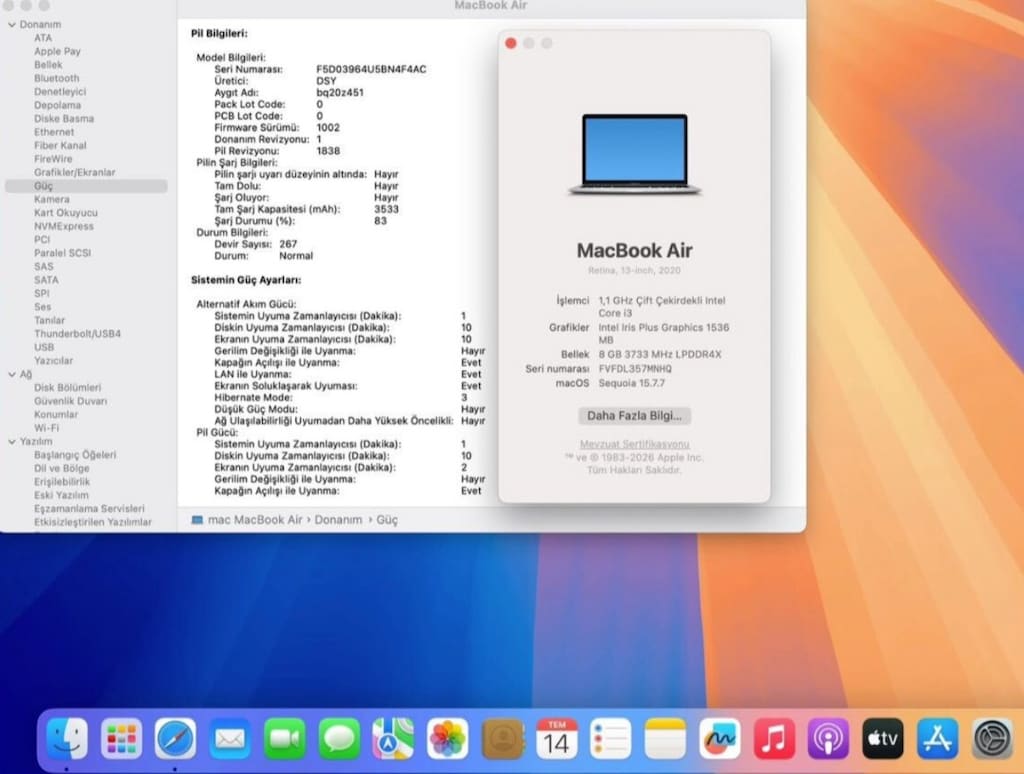Viewport: 1024px width, 774px height.
Task: Select Apple Pay in the sidebar
Action: (57, 51)
